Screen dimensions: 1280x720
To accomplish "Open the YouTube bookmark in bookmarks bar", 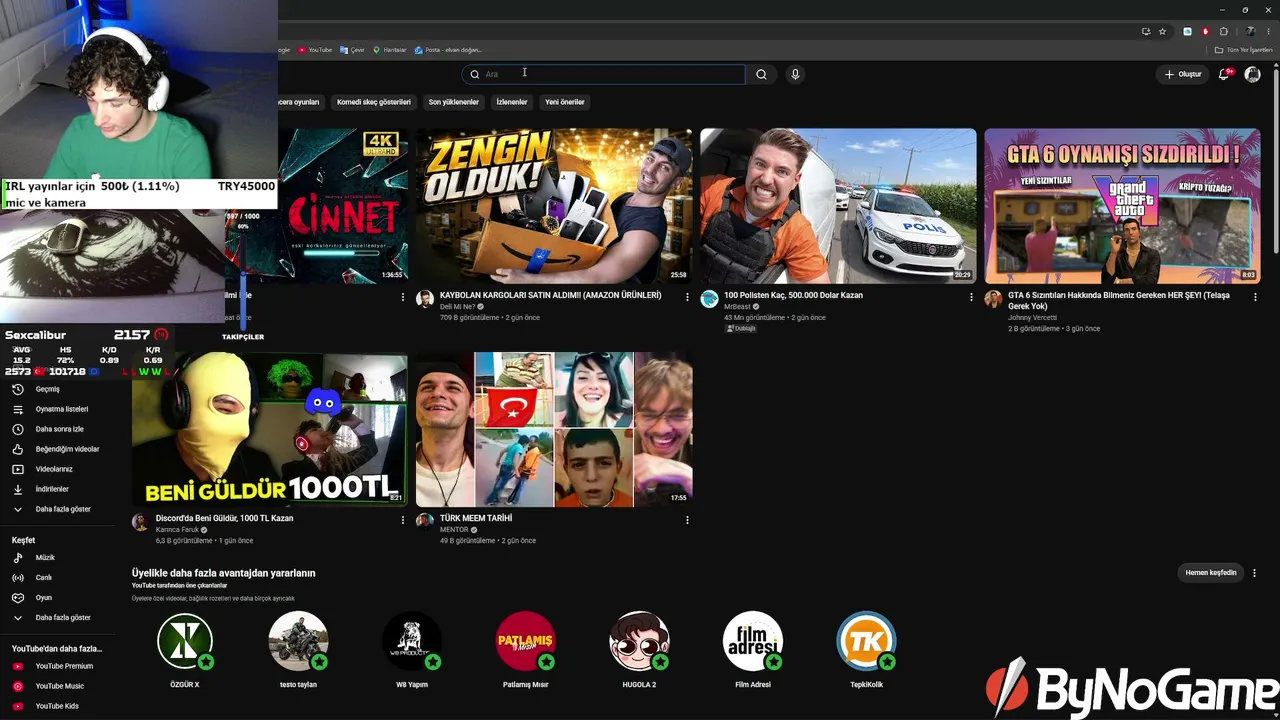I will (315, 50).
